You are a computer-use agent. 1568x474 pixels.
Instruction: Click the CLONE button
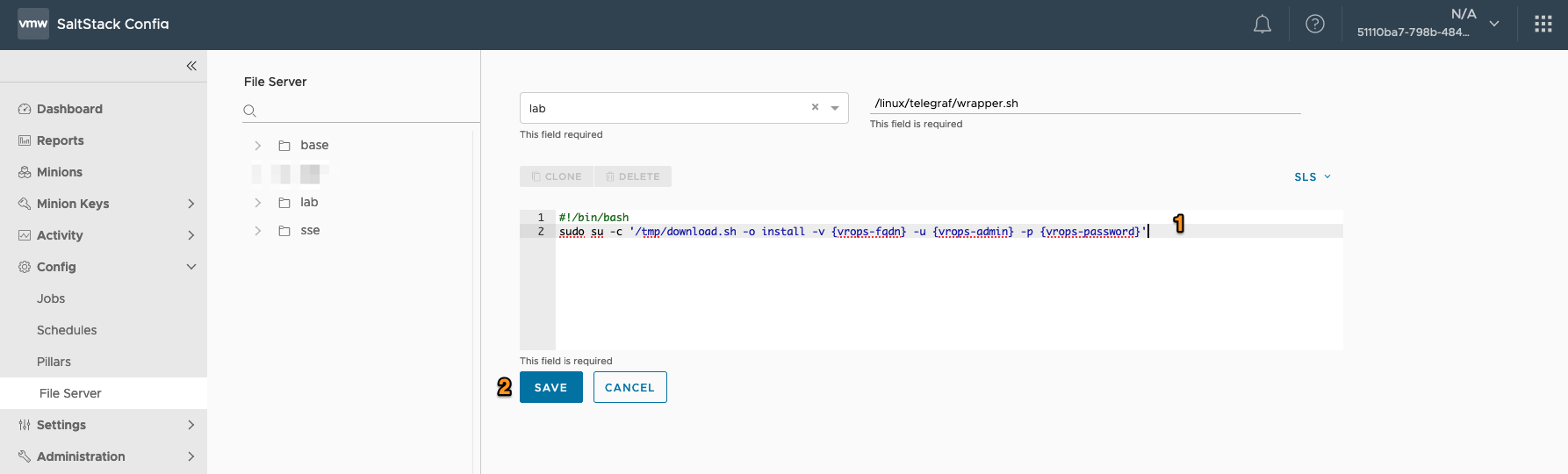point(557,176)
